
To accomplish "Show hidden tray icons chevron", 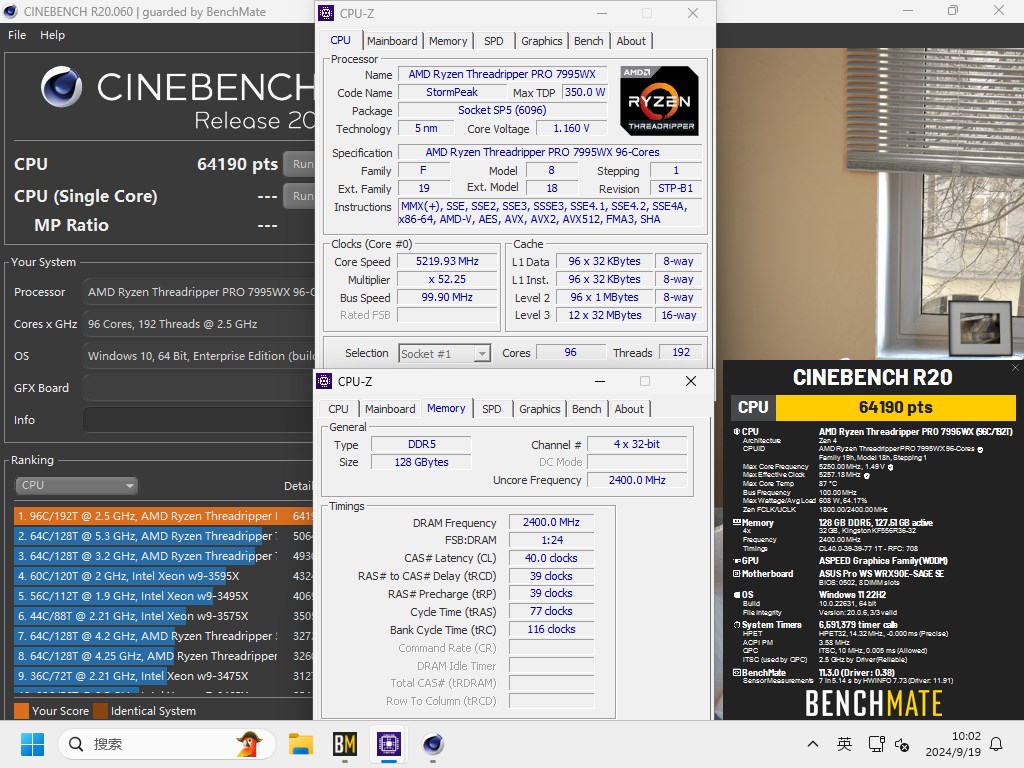I will (x=812, y=744).
